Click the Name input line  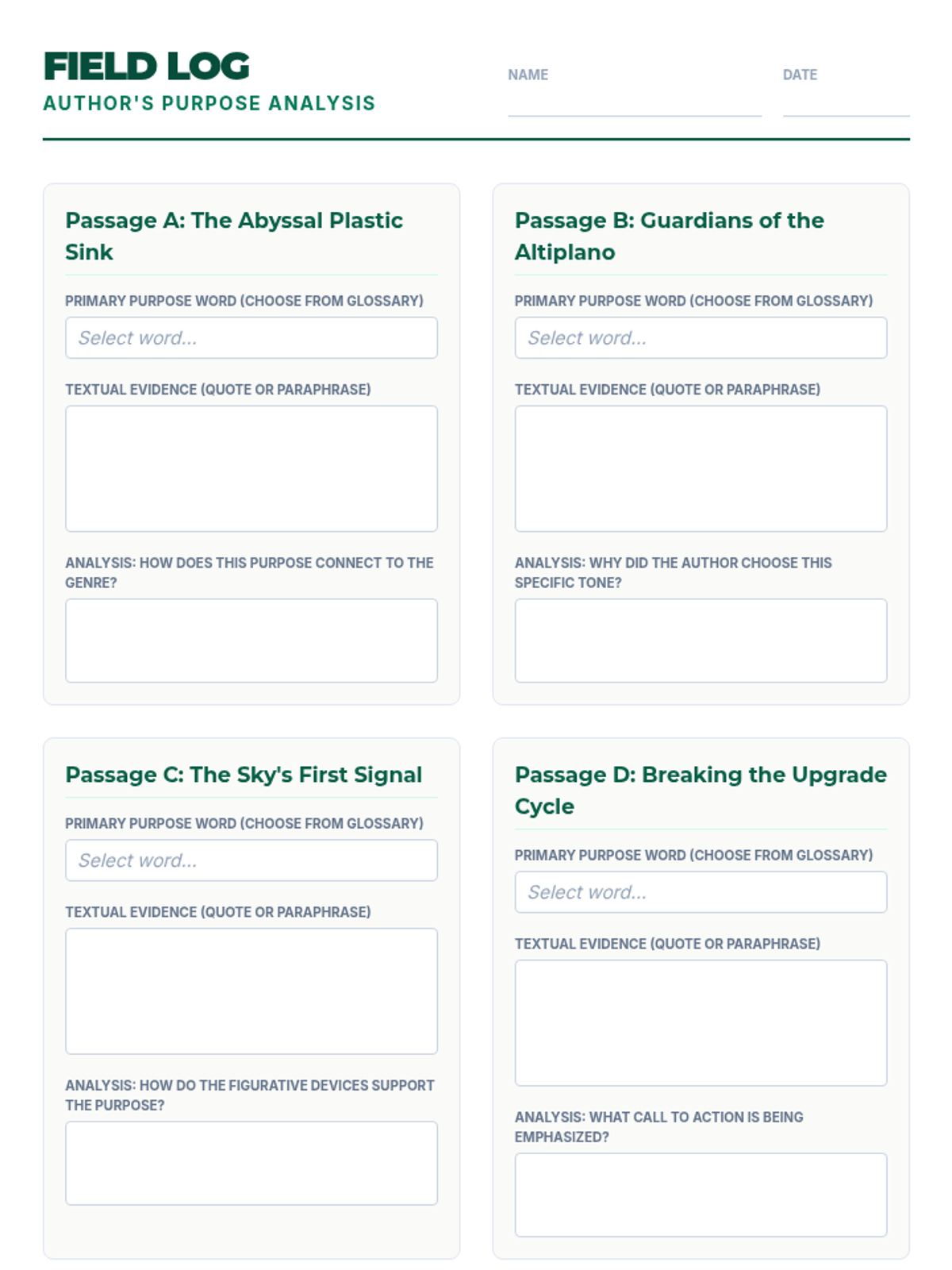(634, 103)
